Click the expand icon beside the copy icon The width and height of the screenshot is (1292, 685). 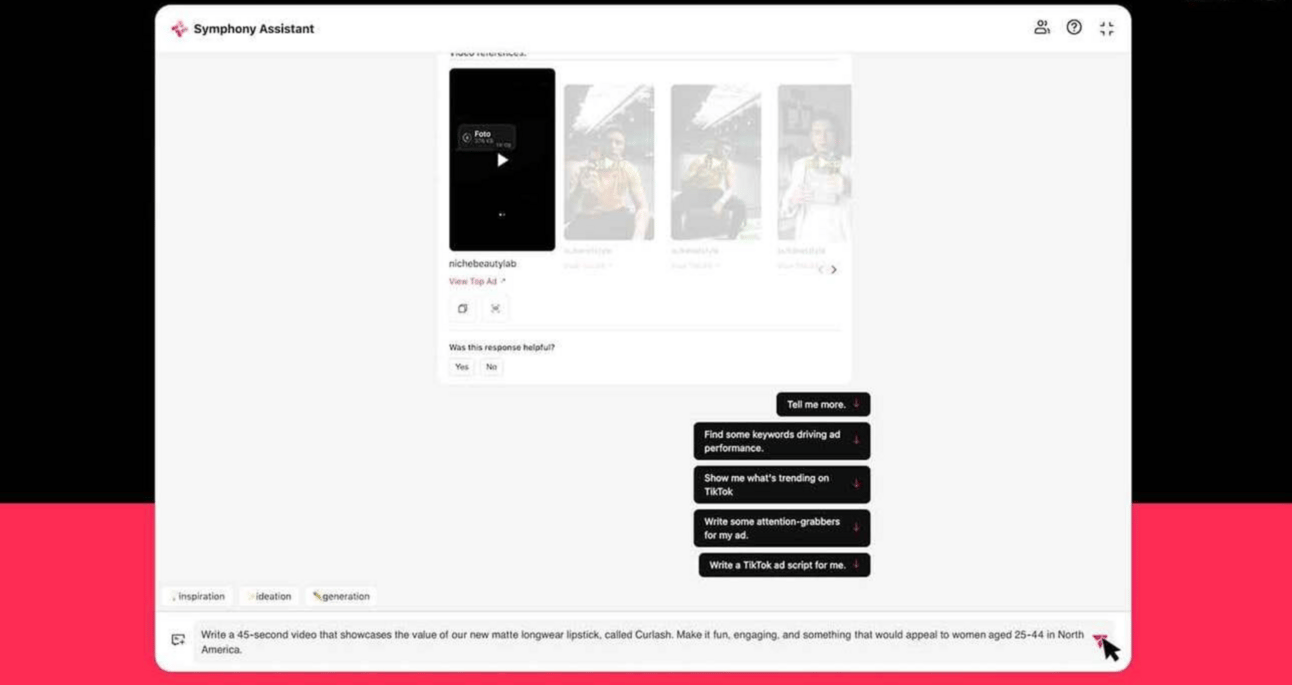click(495, 308)
